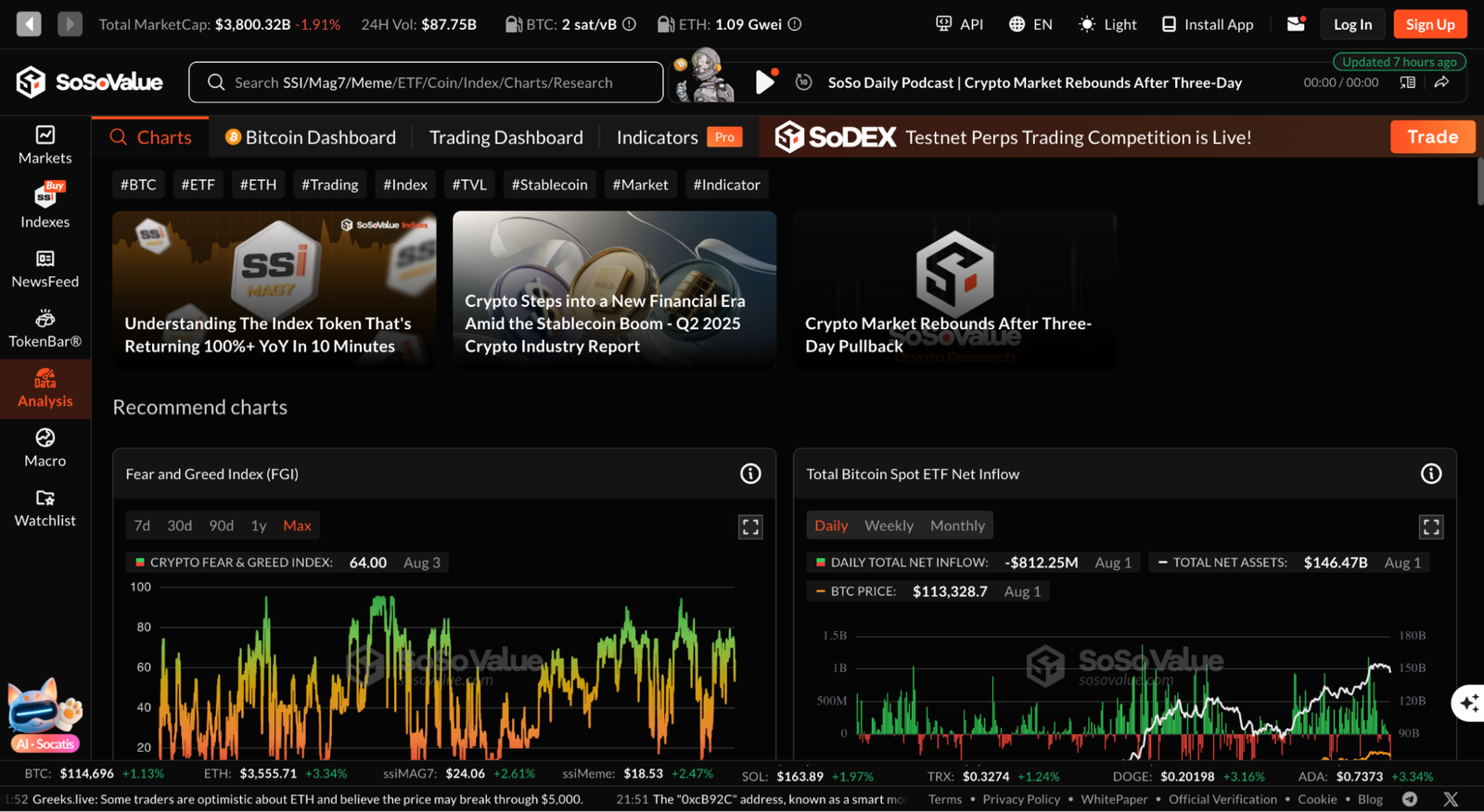Show Bitcoin Spot ETF Net Inflow info
The width and height of the screenshot is (1484, 812).
[x=1431, y=474]
